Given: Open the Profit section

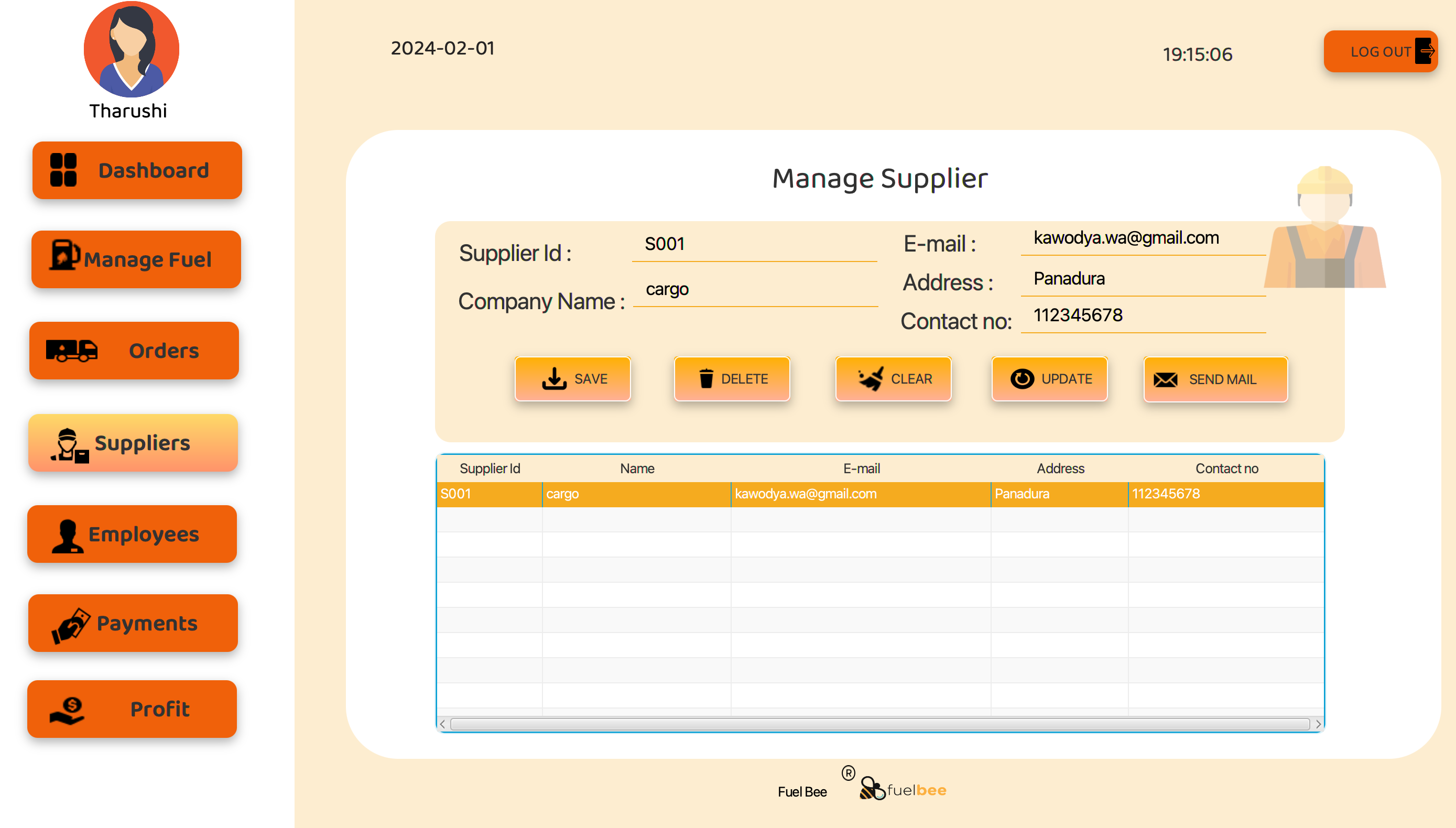Looking at the screenshot, I should [x=132, y=709].
